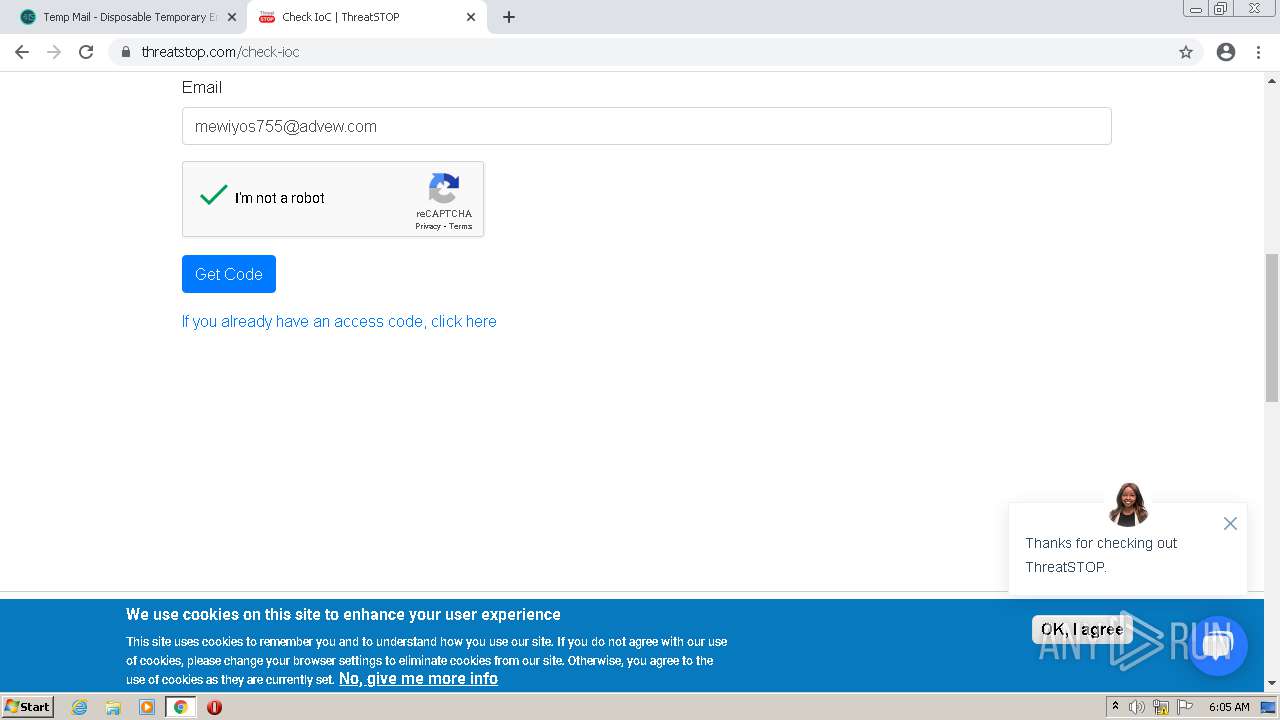Screen dimensions: 1280x720
Task: Open the Chrome profile account icon
Action: click(1226, 52)
